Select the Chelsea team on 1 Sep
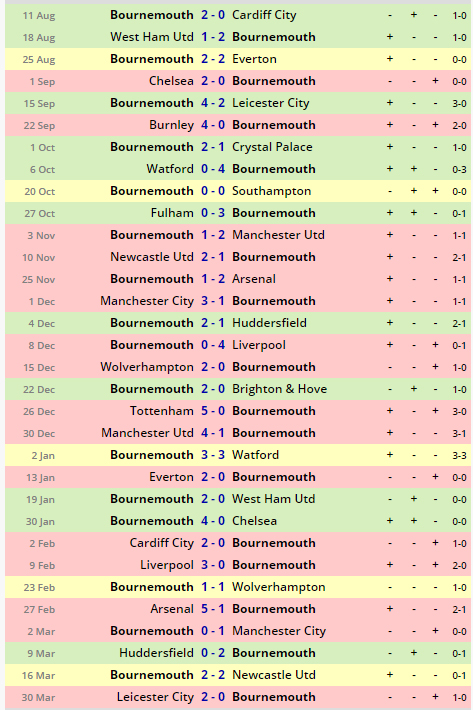This screenshot has height=710, width=473. pyautogui.click(x=171, y=81)
